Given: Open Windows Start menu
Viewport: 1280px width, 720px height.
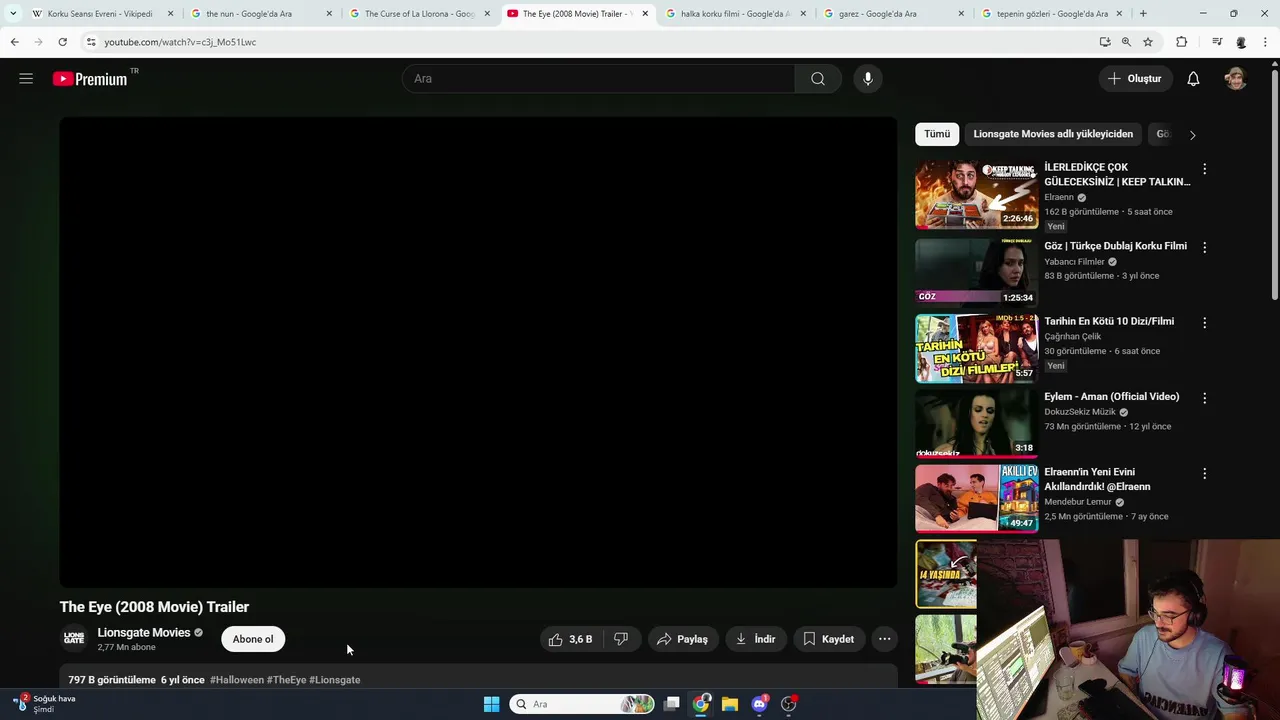Looking at the screenshot, I should 491,704.
